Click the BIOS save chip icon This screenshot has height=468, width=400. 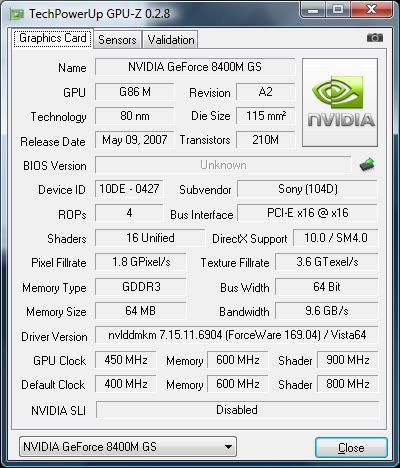pyautogui.click(x=367, y=165)
